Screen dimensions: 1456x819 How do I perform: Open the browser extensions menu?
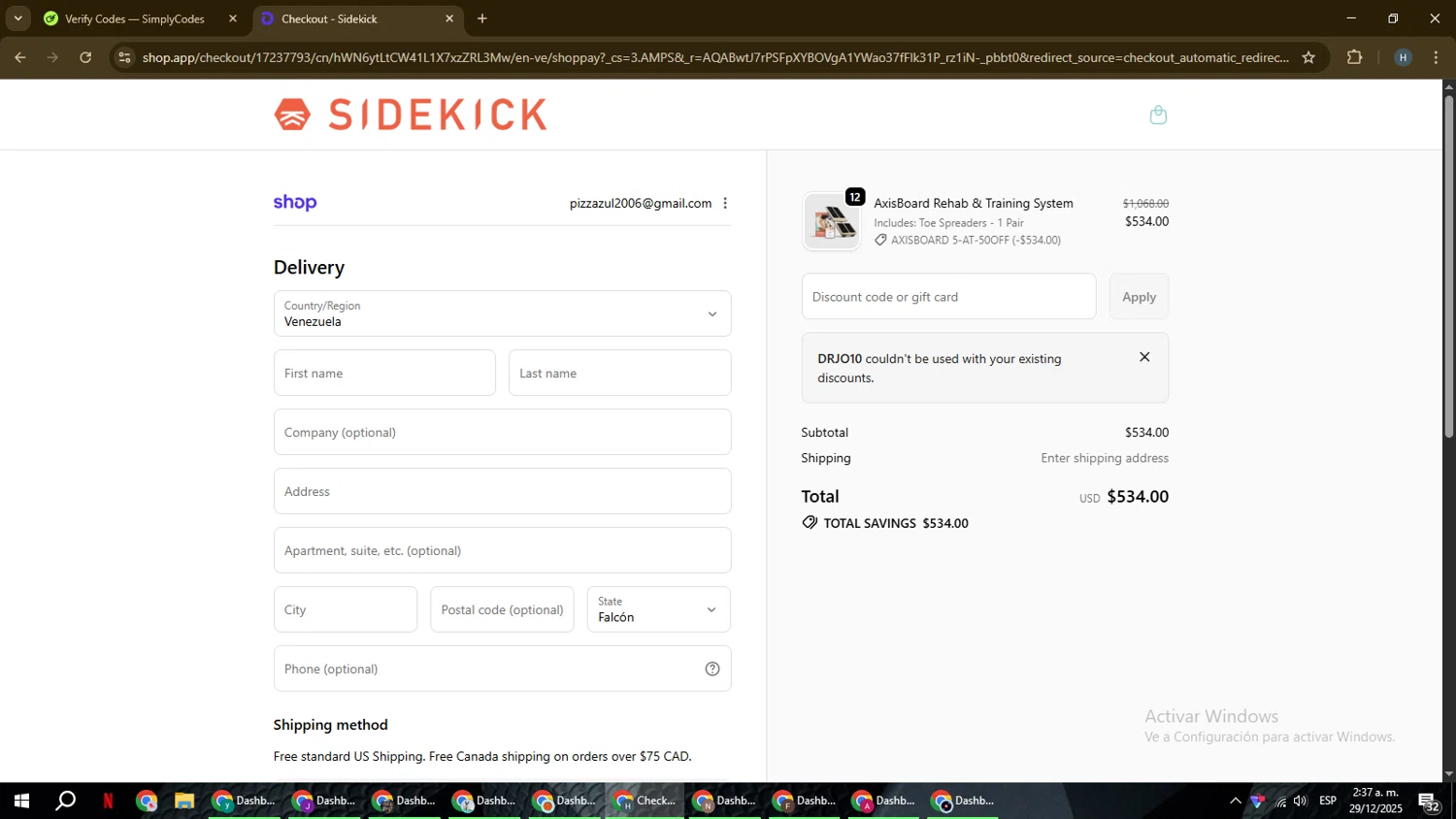pos(1355,57)
